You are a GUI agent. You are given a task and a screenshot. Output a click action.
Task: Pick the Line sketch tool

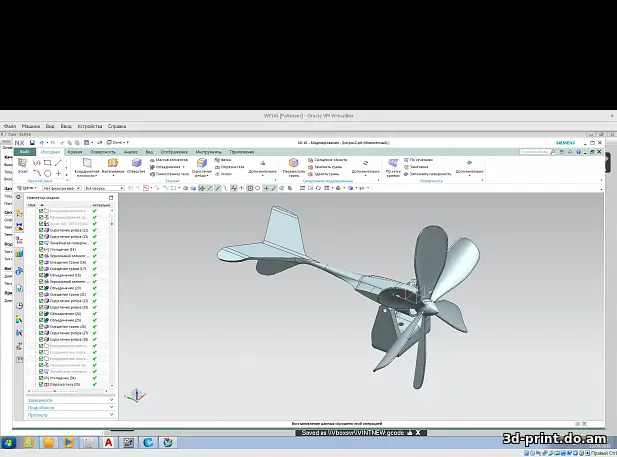point(58,163)
